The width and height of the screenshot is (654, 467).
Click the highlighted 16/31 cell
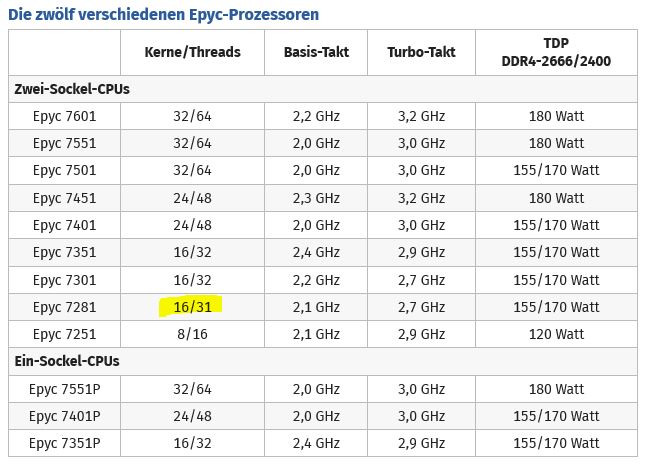[192, 307]
